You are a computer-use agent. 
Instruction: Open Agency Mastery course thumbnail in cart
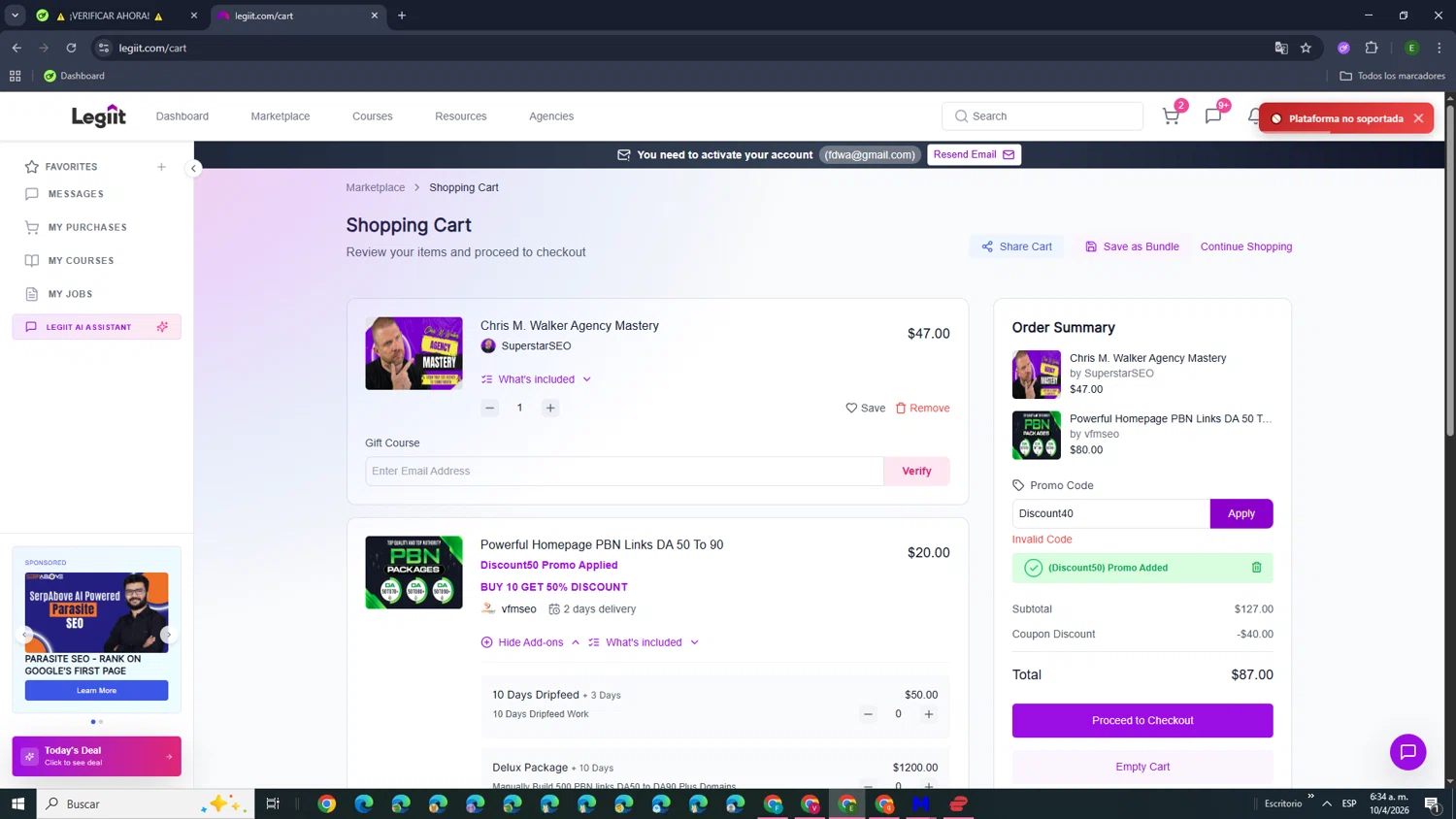coord(414,353)
